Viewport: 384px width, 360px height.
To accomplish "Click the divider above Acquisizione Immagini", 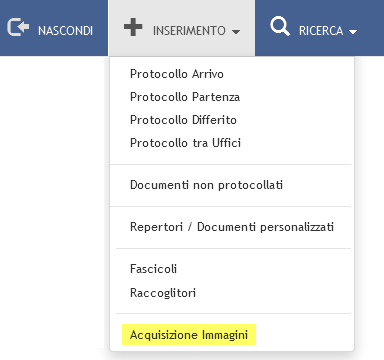I will [x=233, y=313].
